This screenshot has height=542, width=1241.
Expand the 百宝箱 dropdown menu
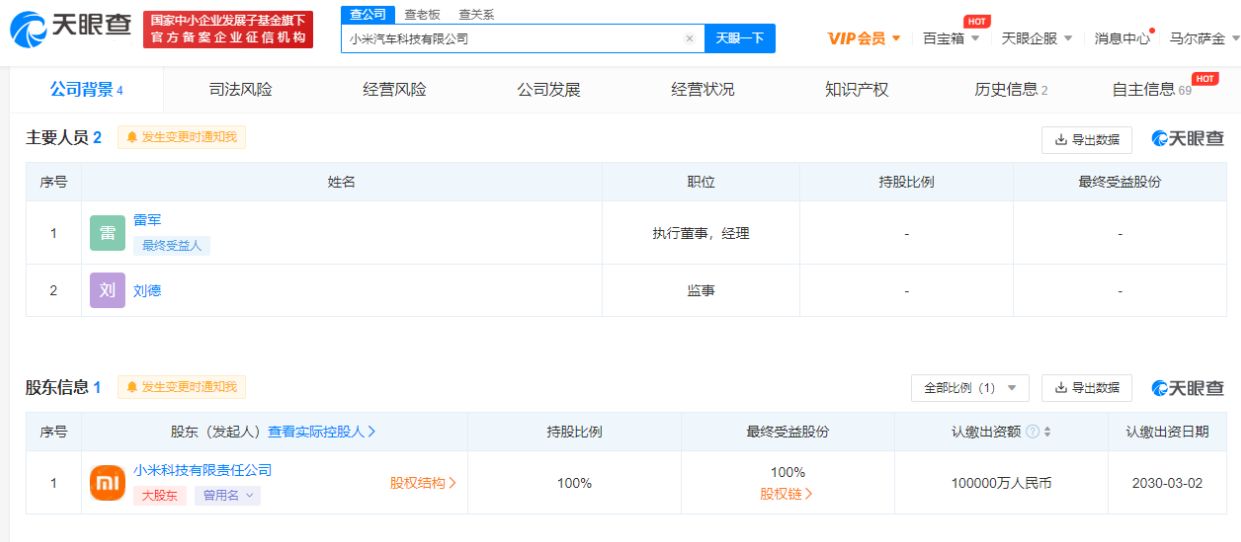[x=951, y=38]
